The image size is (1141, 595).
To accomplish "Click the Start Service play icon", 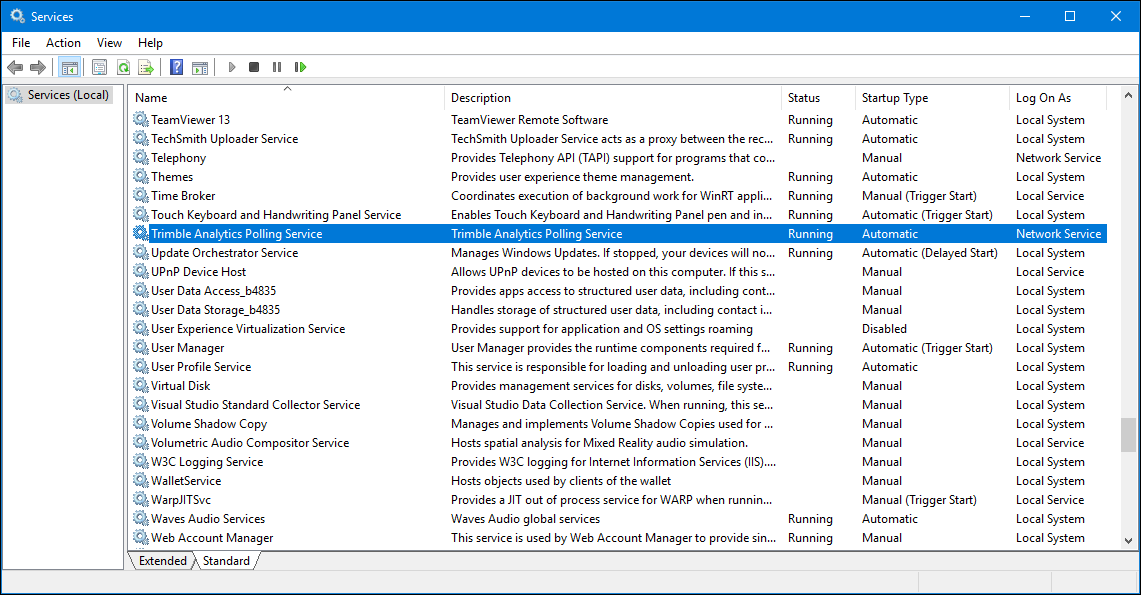I will pos(231,67).
